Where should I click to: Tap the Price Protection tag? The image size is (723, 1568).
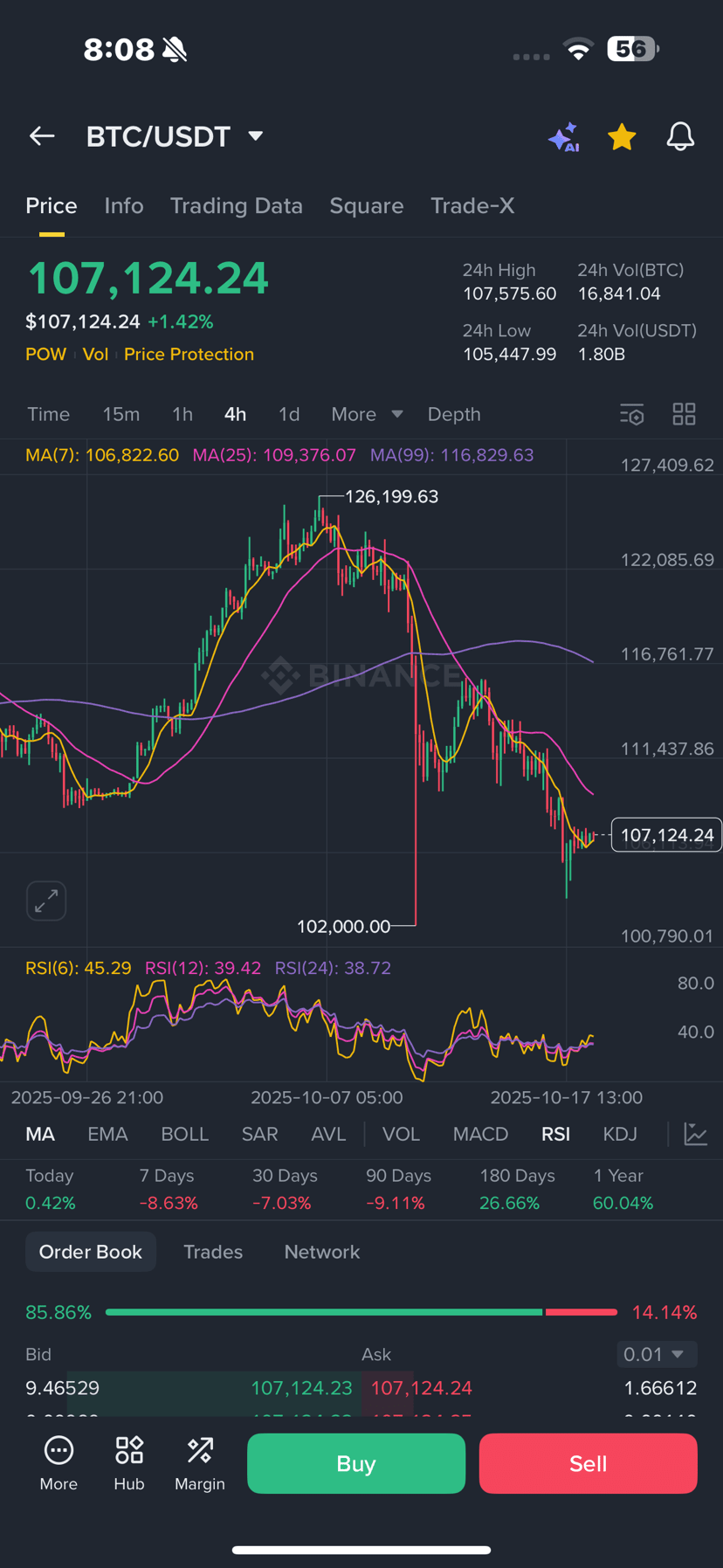click(x=189, y=354)
